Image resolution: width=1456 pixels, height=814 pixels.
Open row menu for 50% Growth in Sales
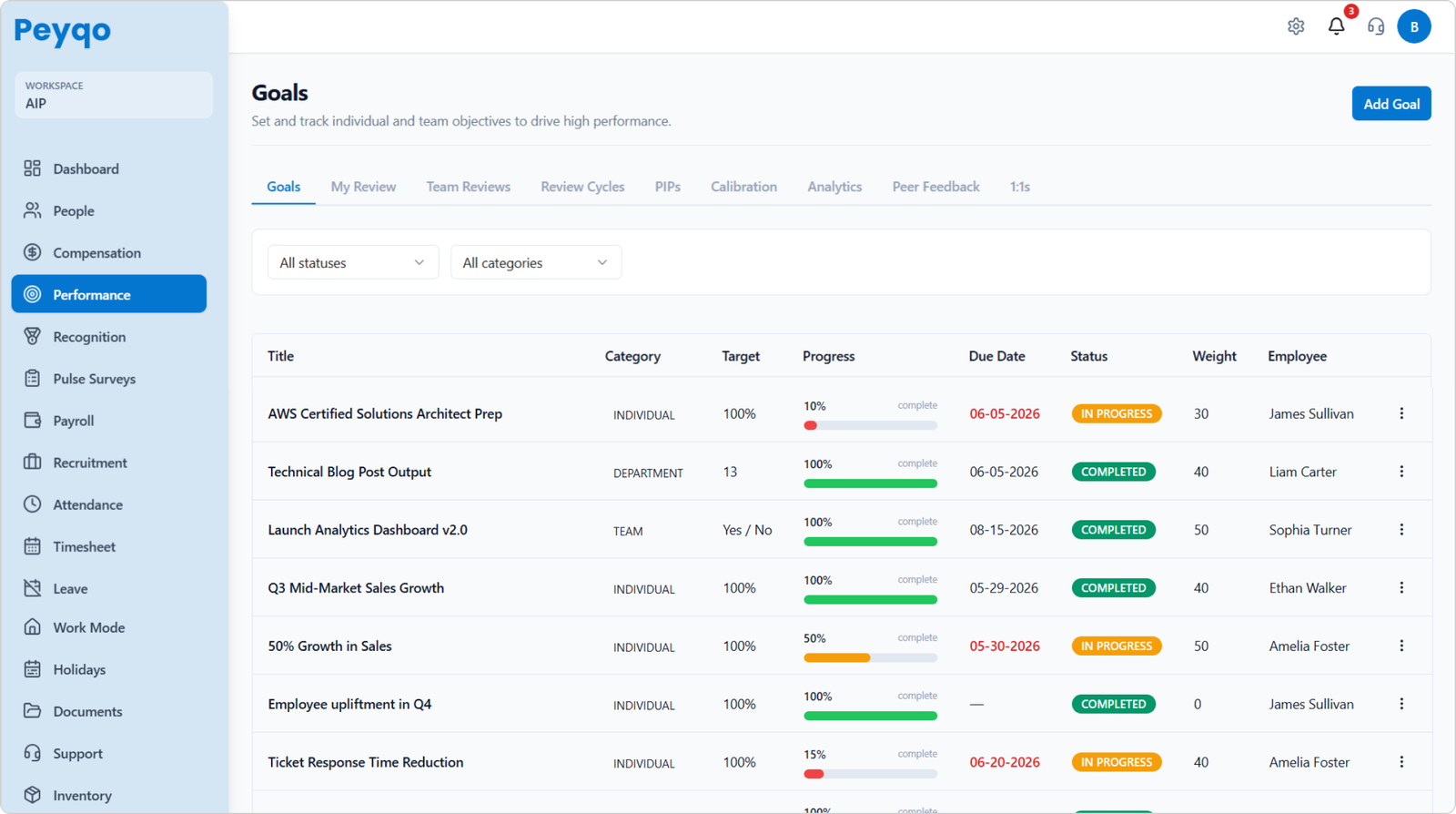pyautogui.click(x=1401, y=646)
